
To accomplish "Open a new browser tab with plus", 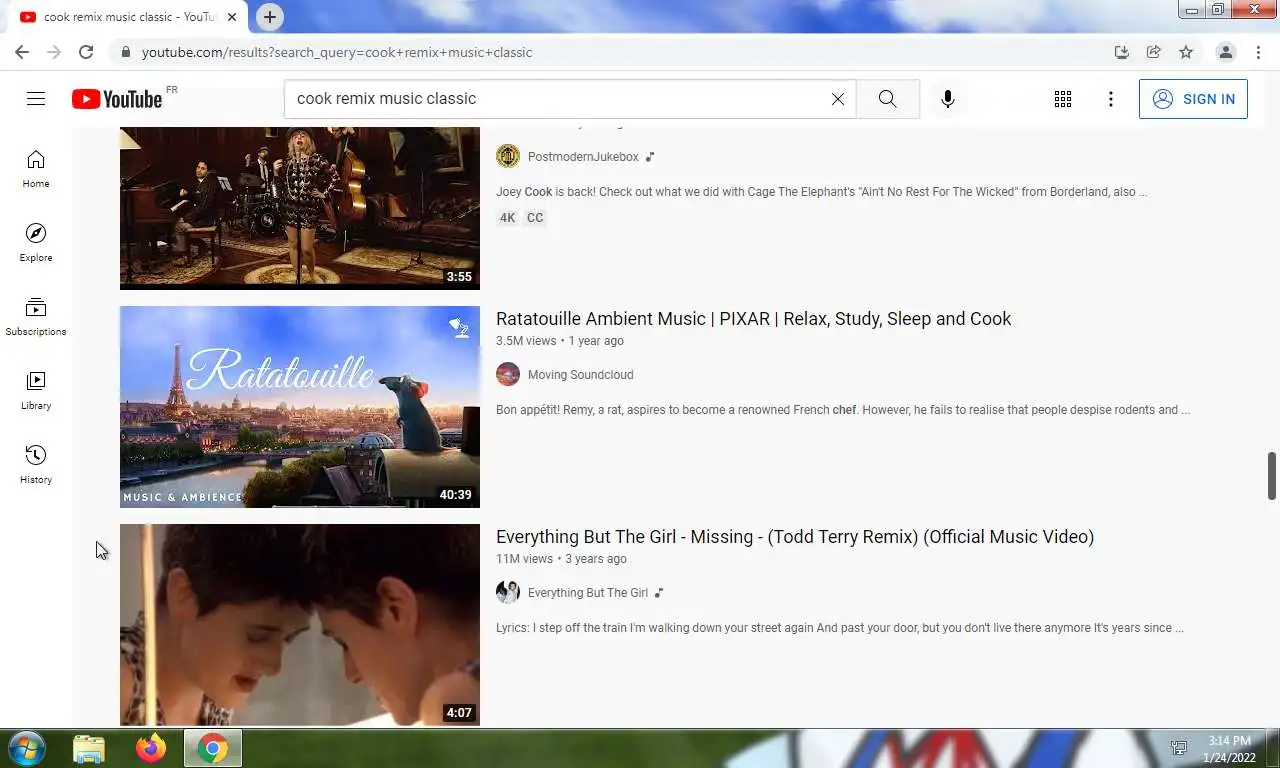I will 270,17.
